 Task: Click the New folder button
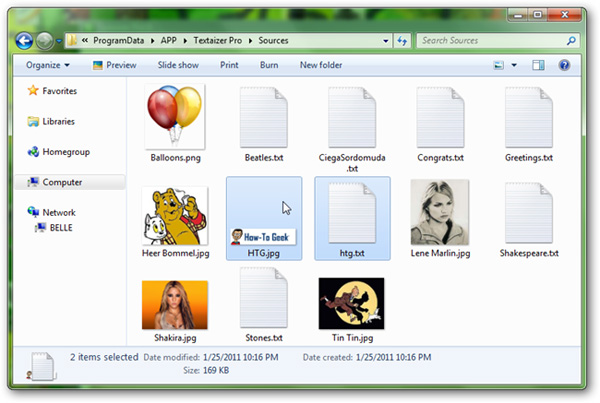(x=321, y=65)
